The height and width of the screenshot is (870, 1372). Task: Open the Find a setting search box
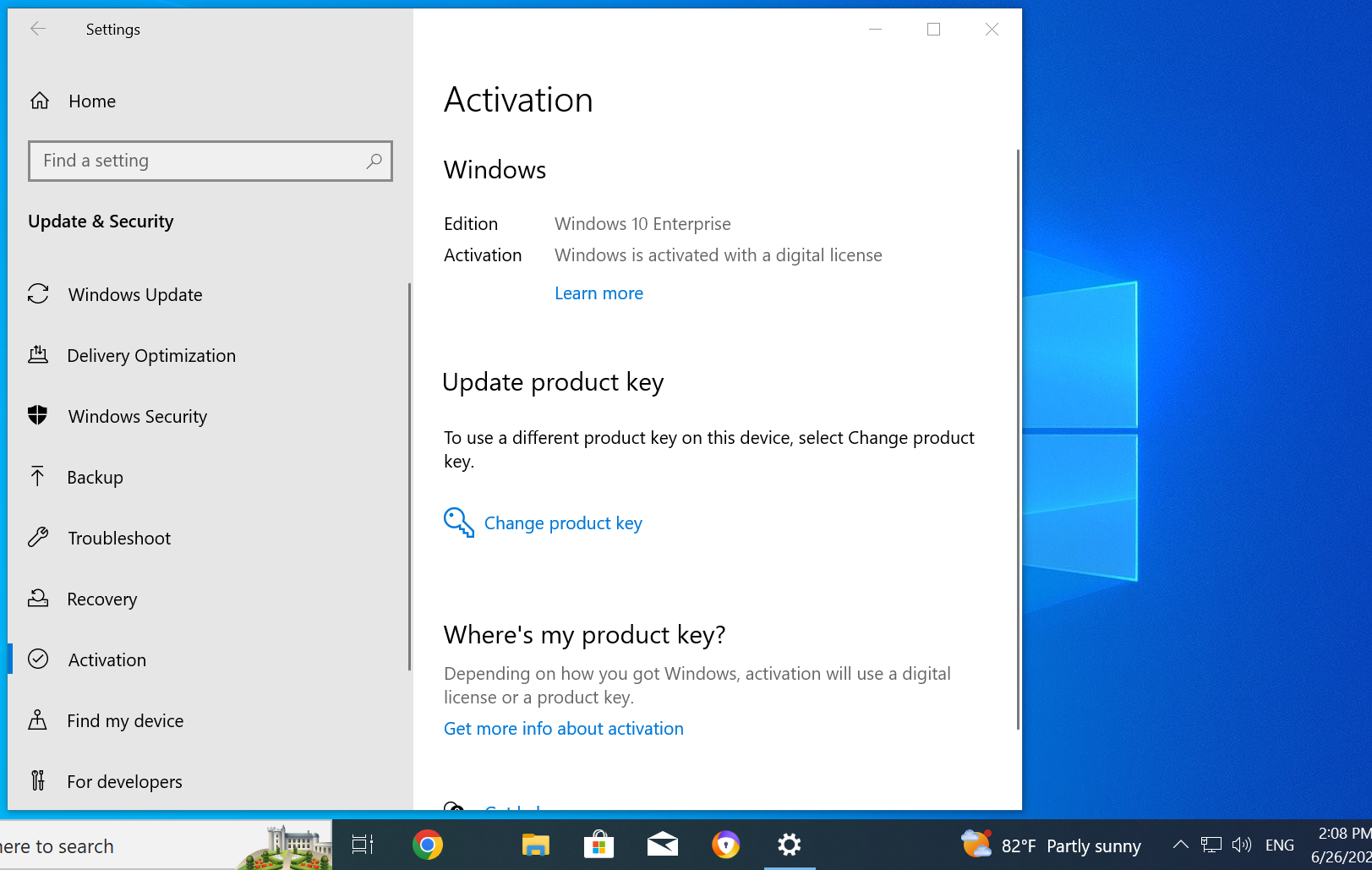(210, 161)
